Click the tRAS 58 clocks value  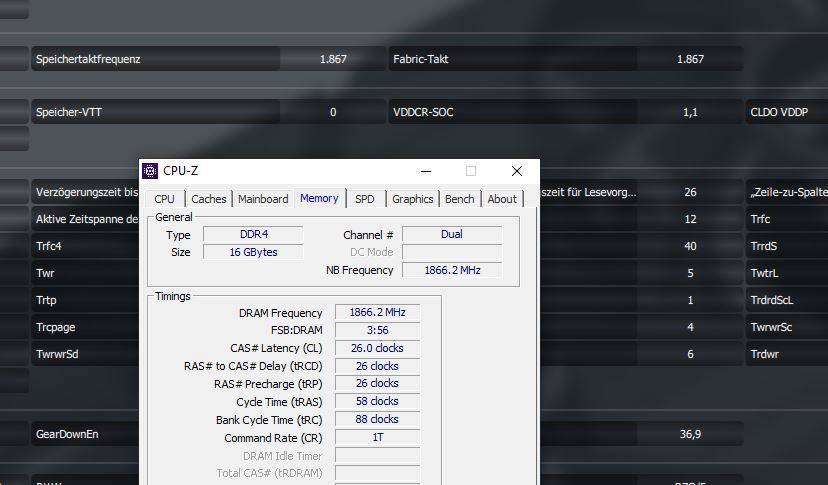point(378,402)
